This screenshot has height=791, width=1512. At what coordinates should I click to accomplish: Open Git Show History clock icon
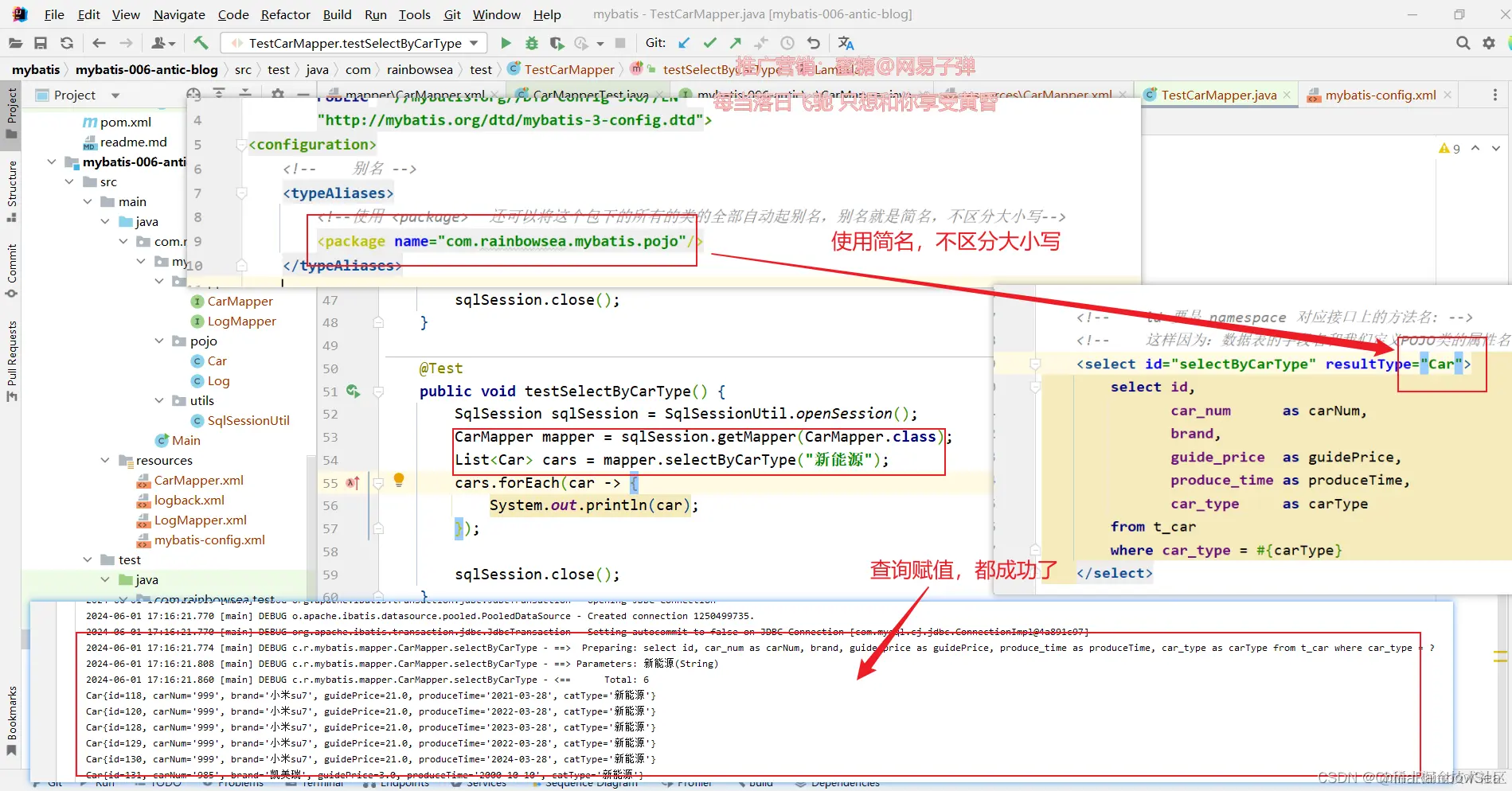point(787,43)
